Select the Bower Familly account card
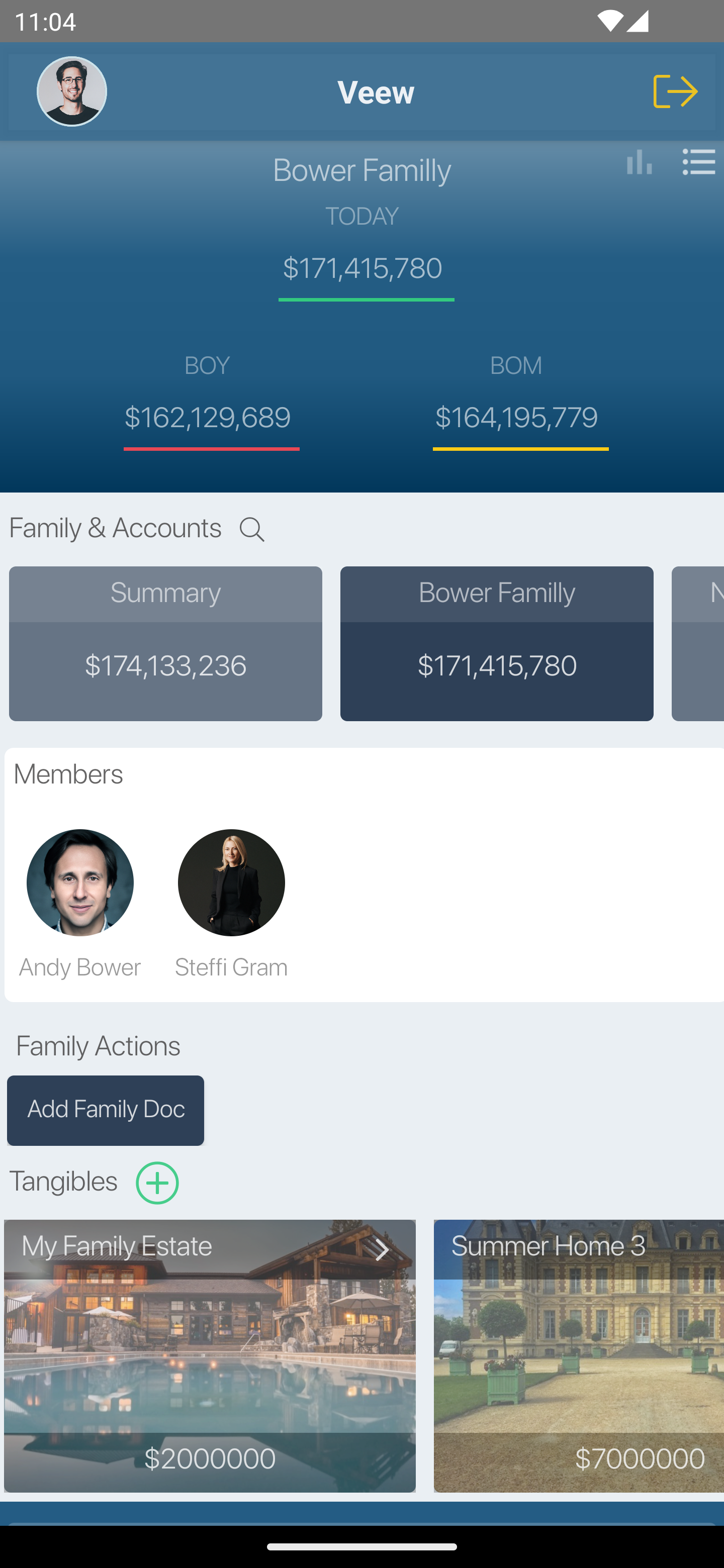The width and height of the screenshot is (724, 1568). click(496, 643)
